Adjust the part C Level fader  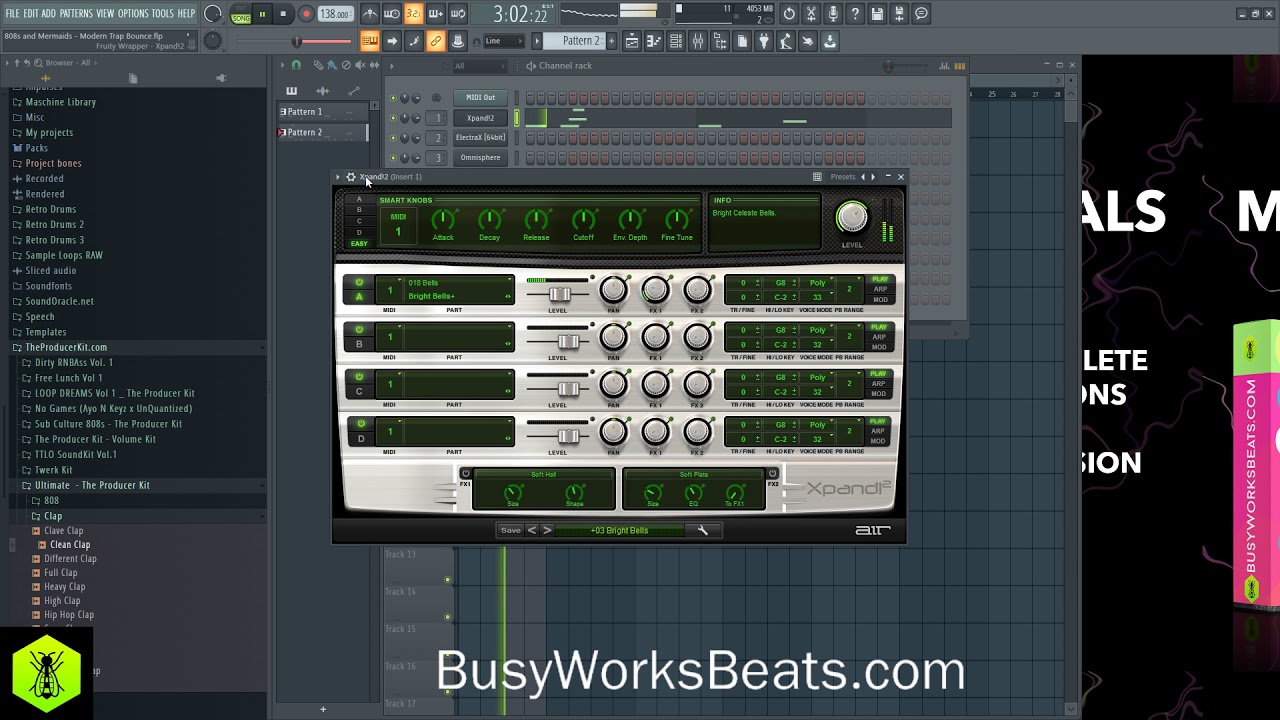click(x=568, y=388)
